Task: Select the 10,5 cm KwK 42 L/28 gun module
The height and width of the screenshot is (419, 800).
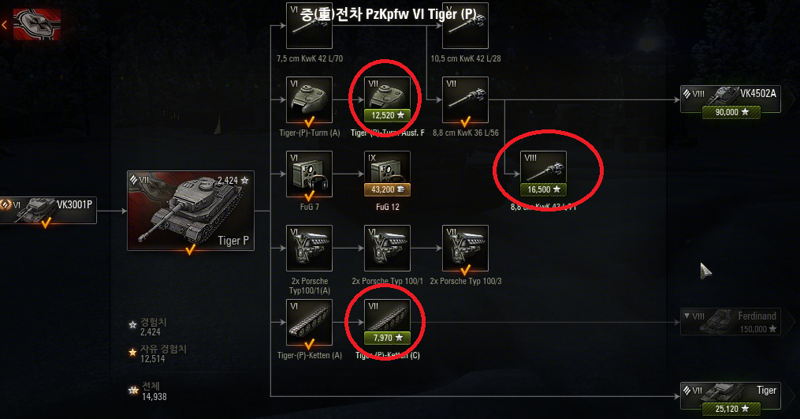Action: [465, 26]
